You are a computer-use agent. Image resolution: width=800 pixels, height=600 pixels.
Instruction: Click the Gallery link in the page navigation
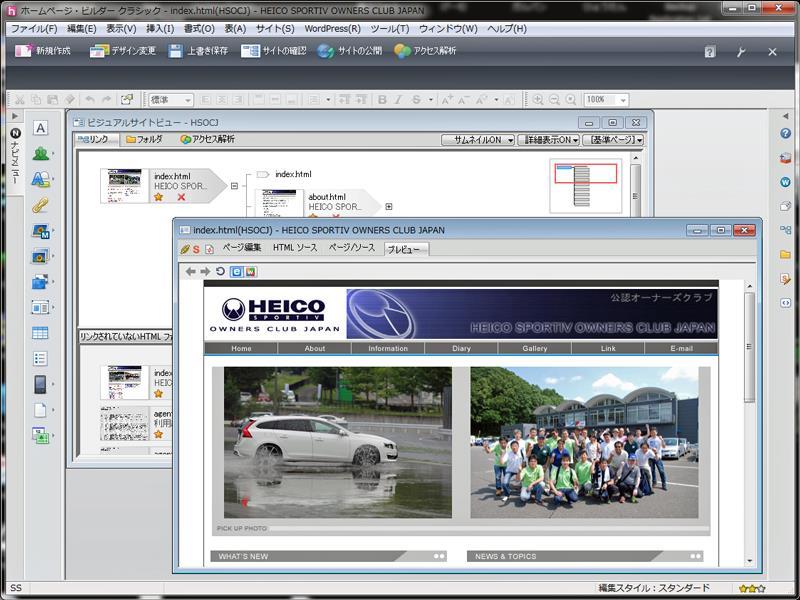(x=535, y=348)
